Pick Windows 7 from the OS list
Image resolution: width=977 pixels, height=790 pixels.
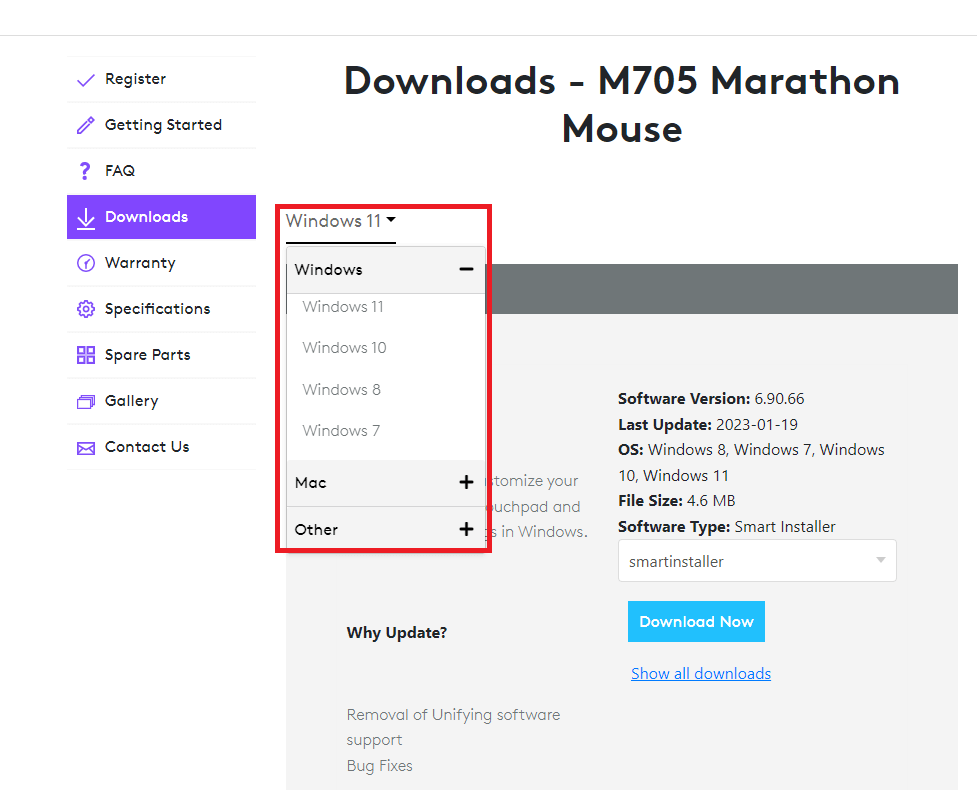(341, 431)
